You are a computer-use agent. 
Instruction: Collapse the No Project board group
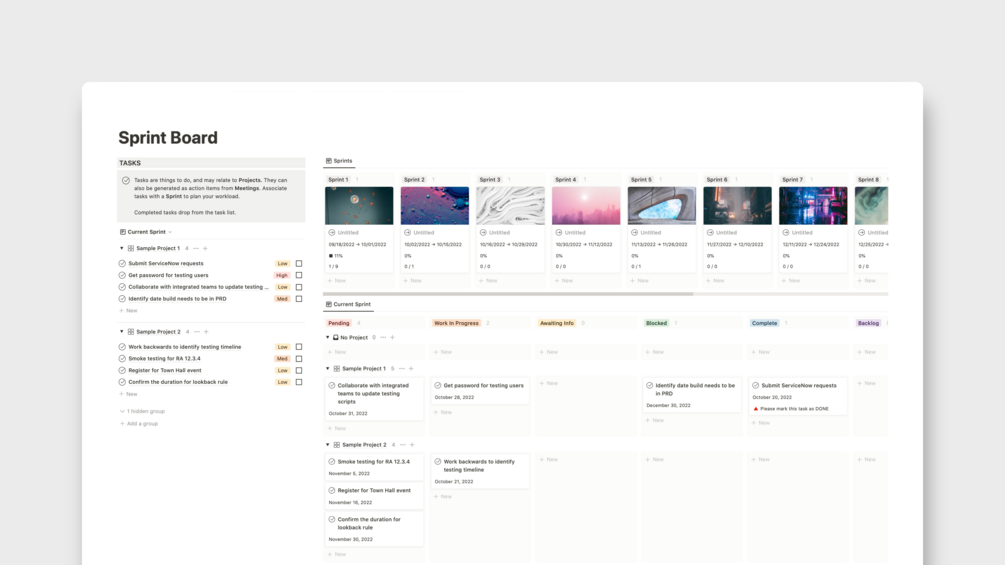pos(328,337)
